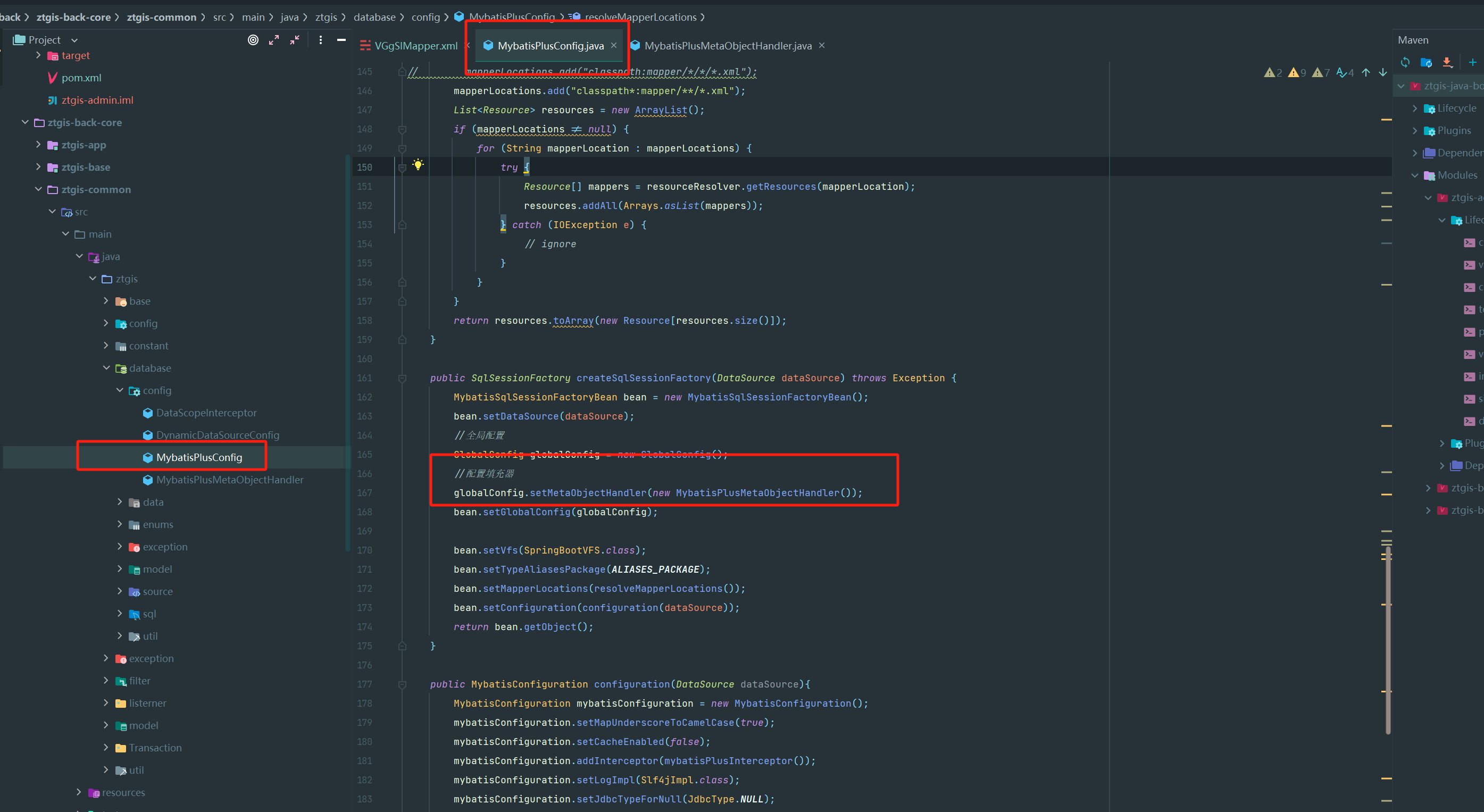Open the Project view dropdown
This screenshot has height=812, width=1484.
coord(74,40)
